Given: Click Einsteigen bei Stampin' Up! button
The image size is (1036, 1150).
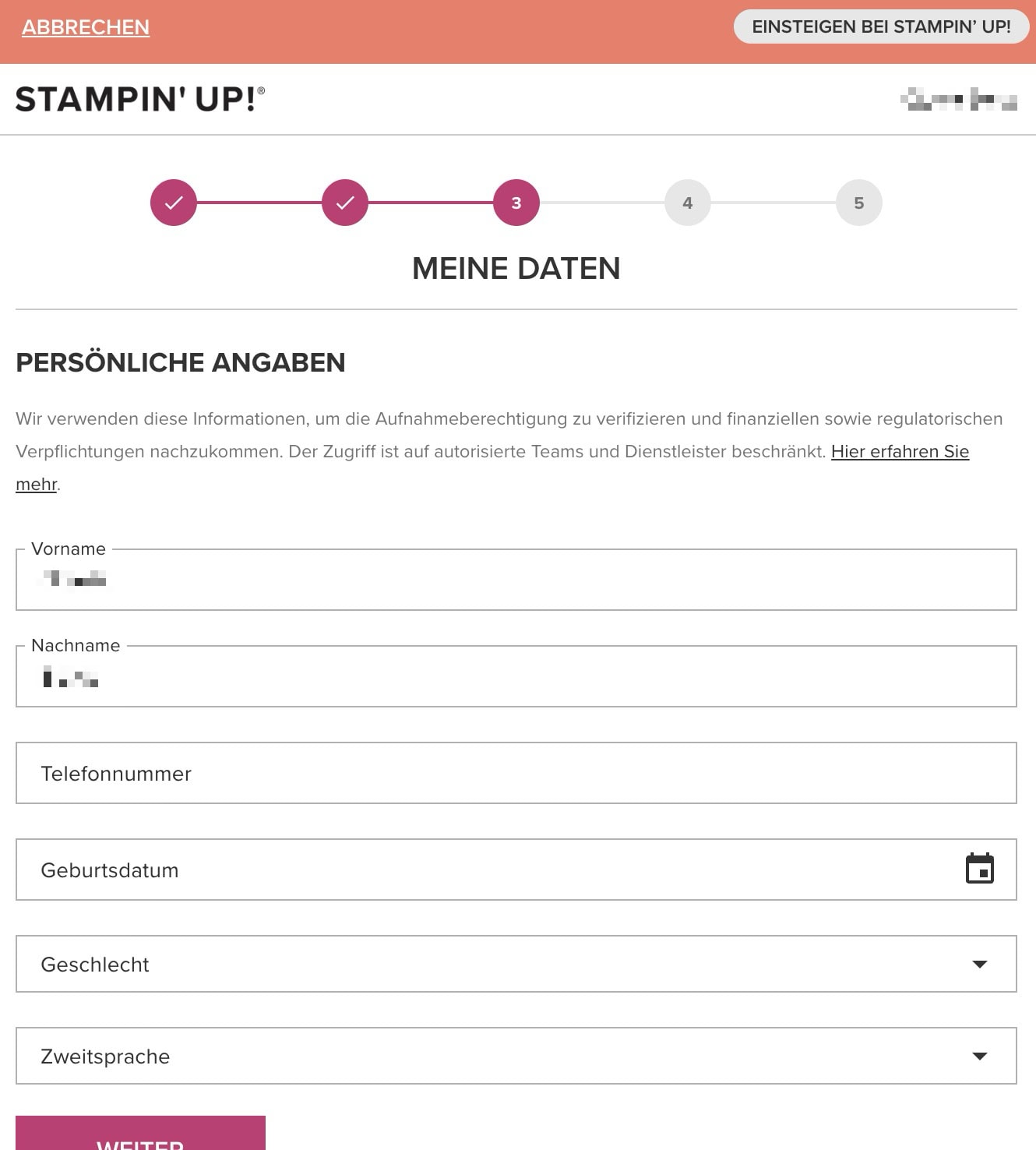Looking at the screenshot, I should 881,26.
